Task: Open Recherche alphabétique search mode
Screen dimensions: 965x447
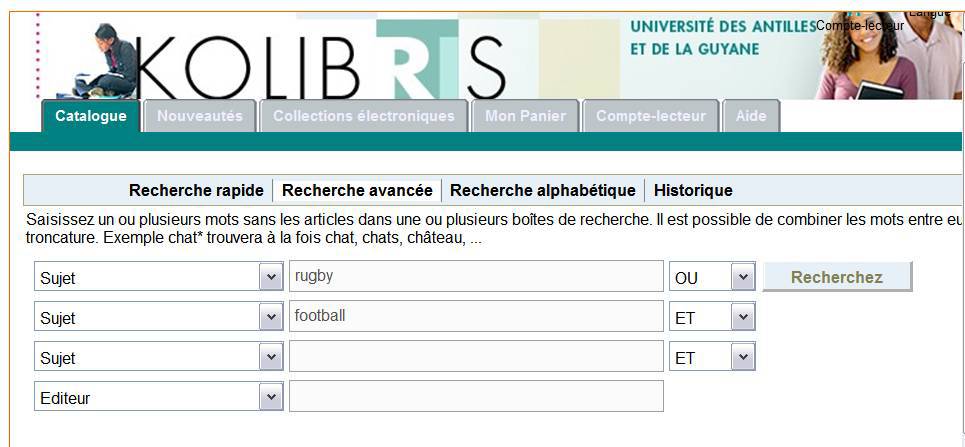Action: [543, 190]
